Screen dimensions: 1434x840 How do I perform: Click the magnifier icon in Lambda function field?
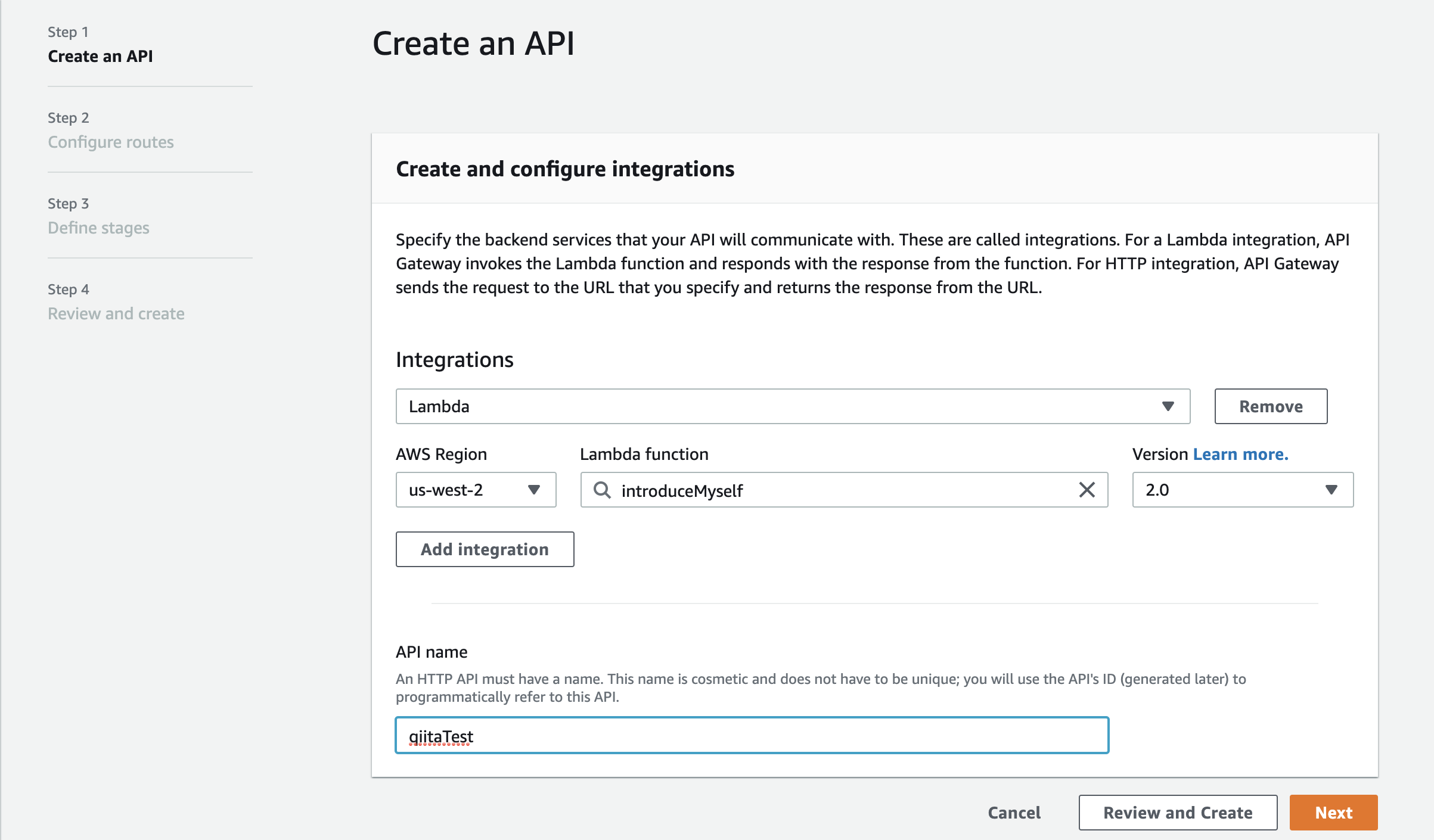click(x=602, y=490)
